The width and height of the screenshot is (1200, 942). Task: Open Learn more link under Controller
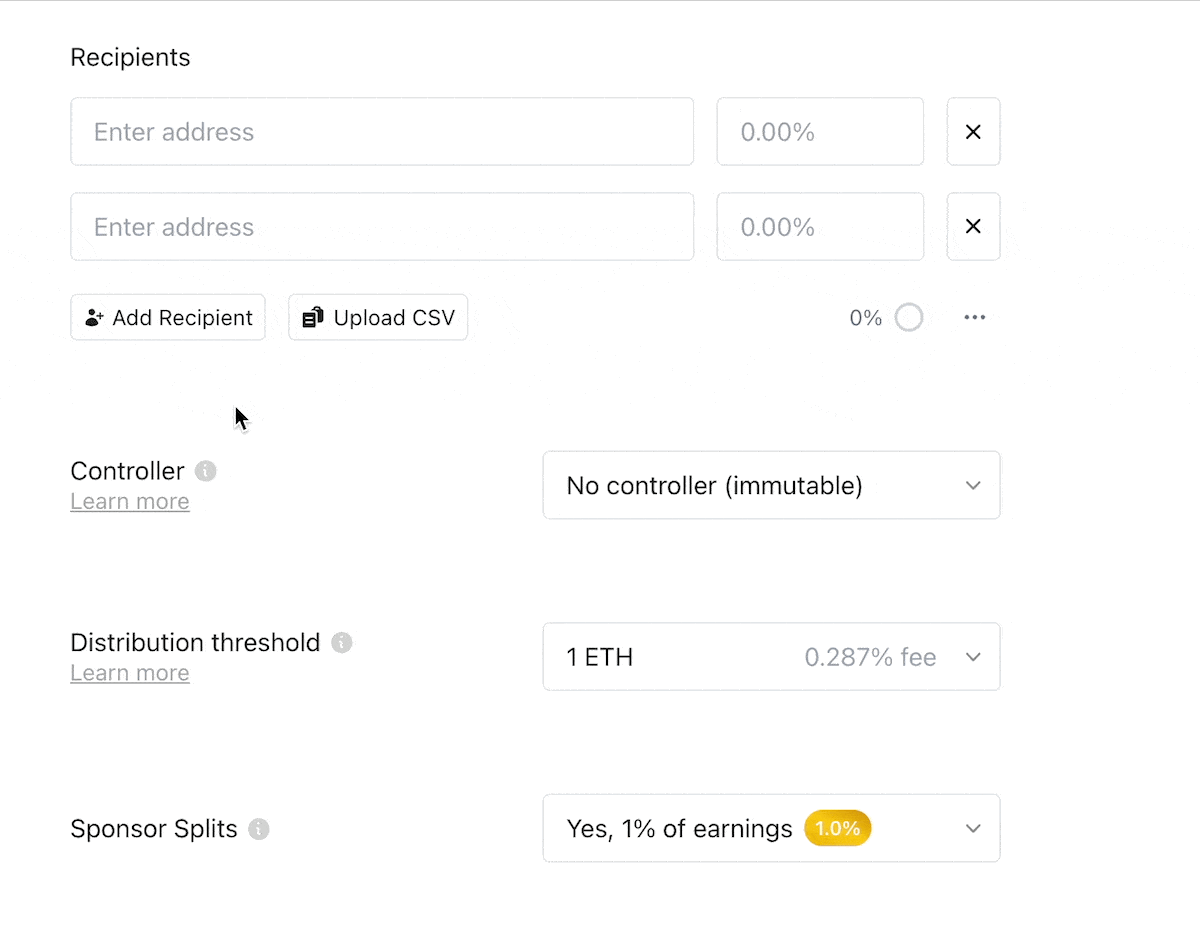pos(130,502)
